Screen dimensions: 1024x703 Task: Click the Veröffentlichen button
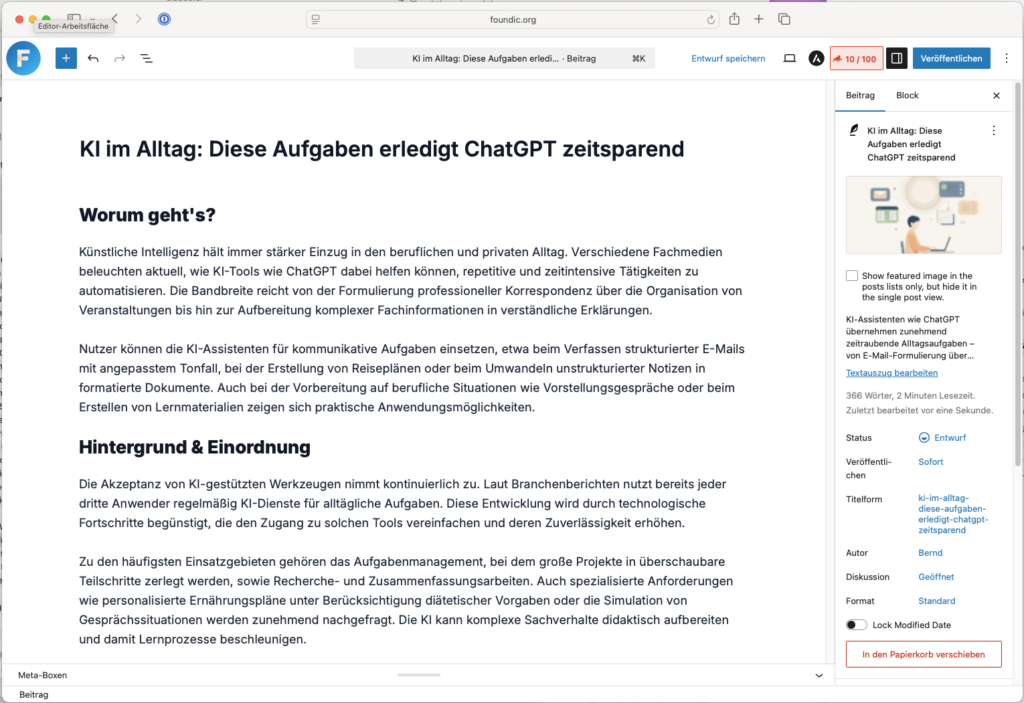tap(951, 59)
